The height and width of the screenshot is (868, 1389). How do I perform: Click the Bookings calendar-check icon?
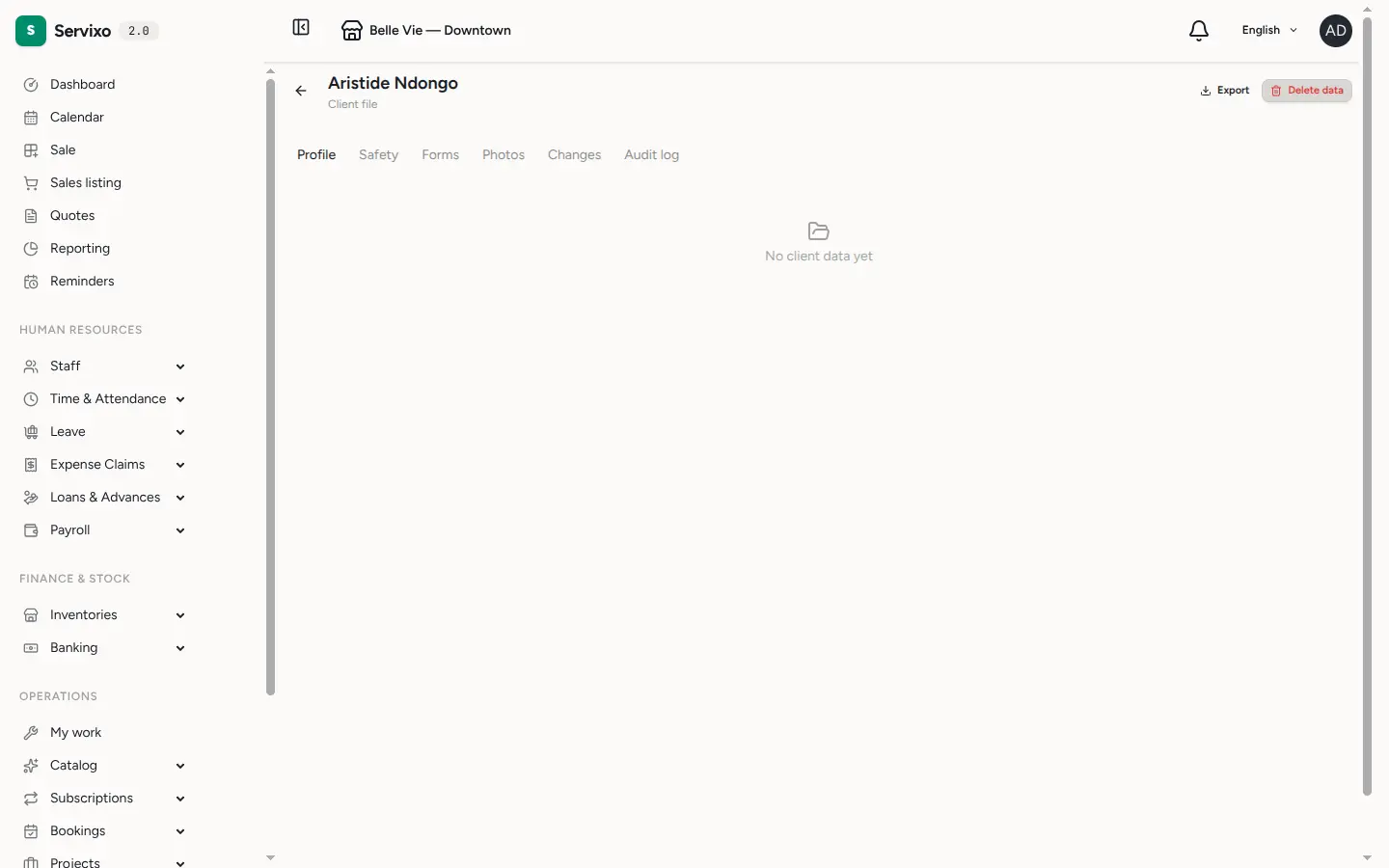pyautogui.click(x=31, y=831)
